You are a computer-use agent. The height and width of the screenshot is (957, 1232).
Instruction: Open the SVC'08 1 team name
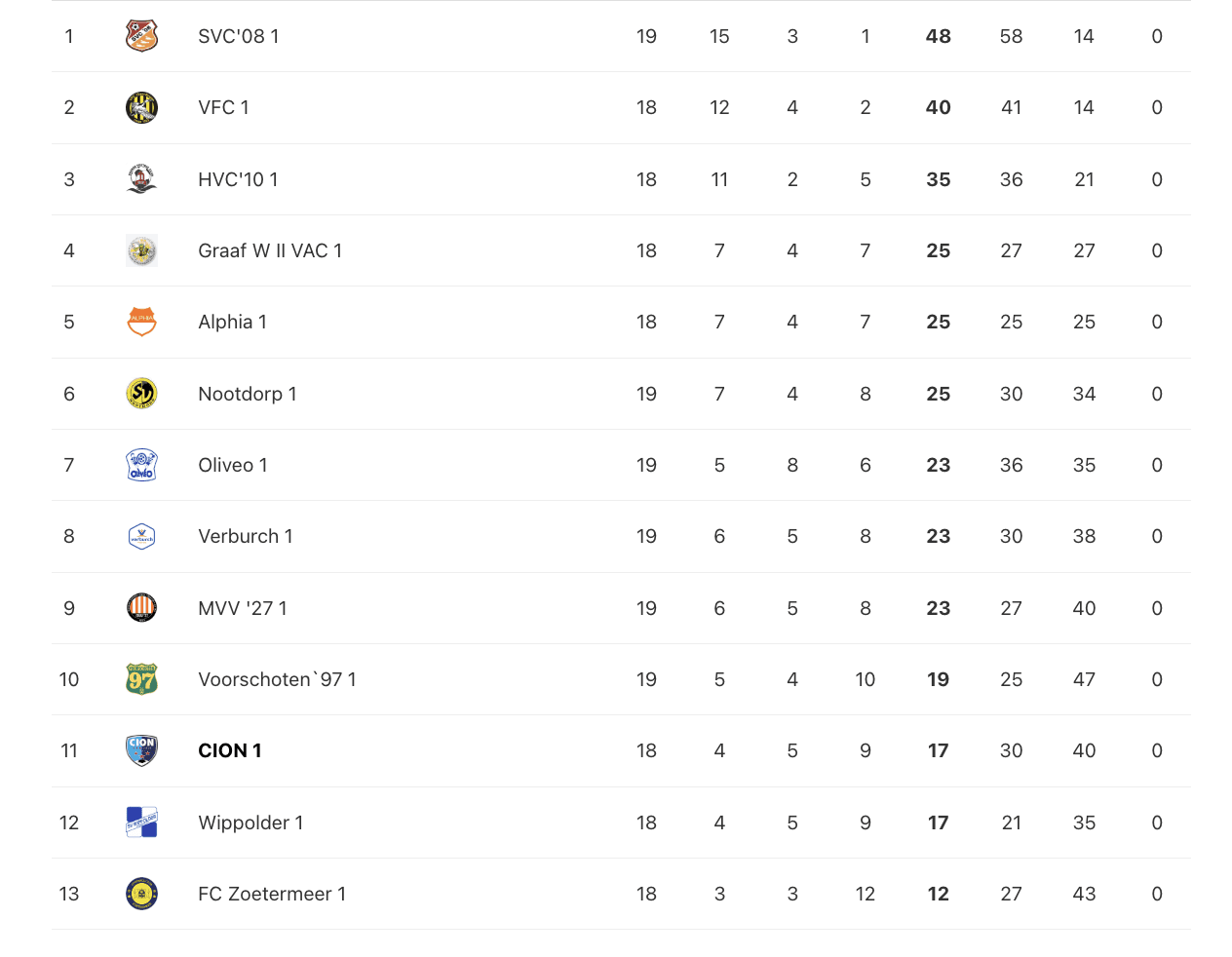coord(239,36)
